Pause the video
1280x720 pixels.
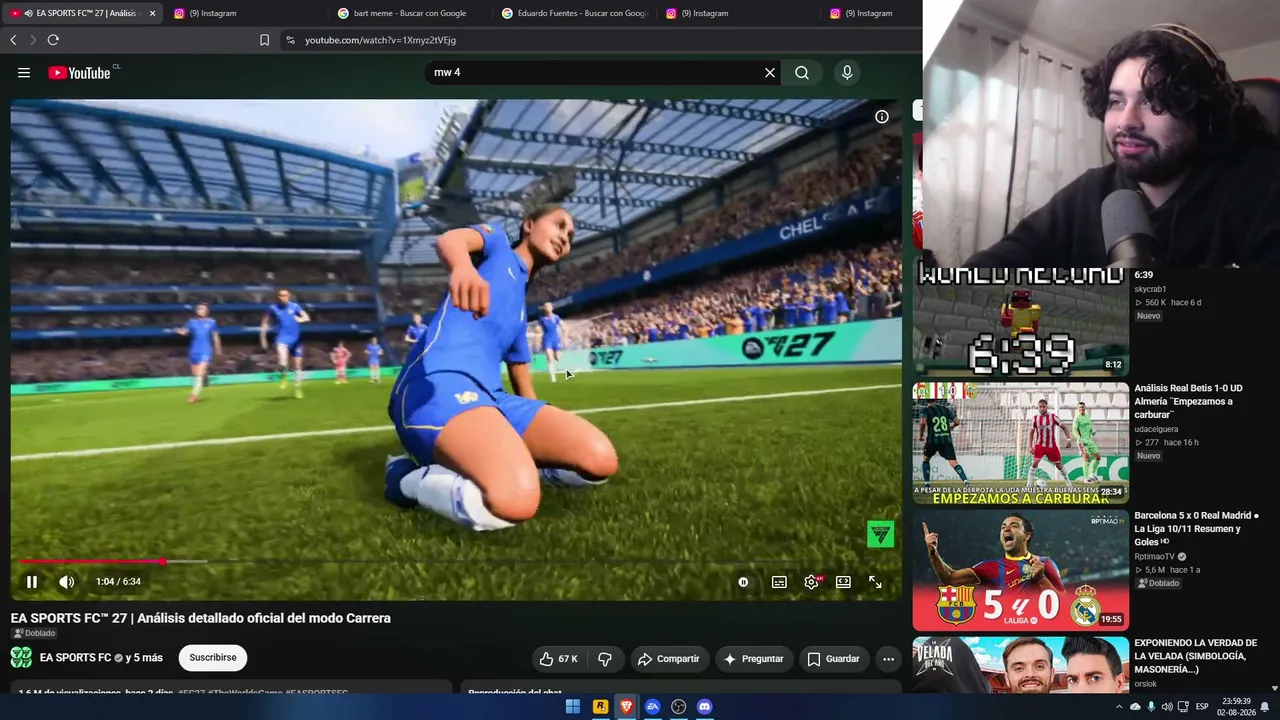[x=32, y=582]
